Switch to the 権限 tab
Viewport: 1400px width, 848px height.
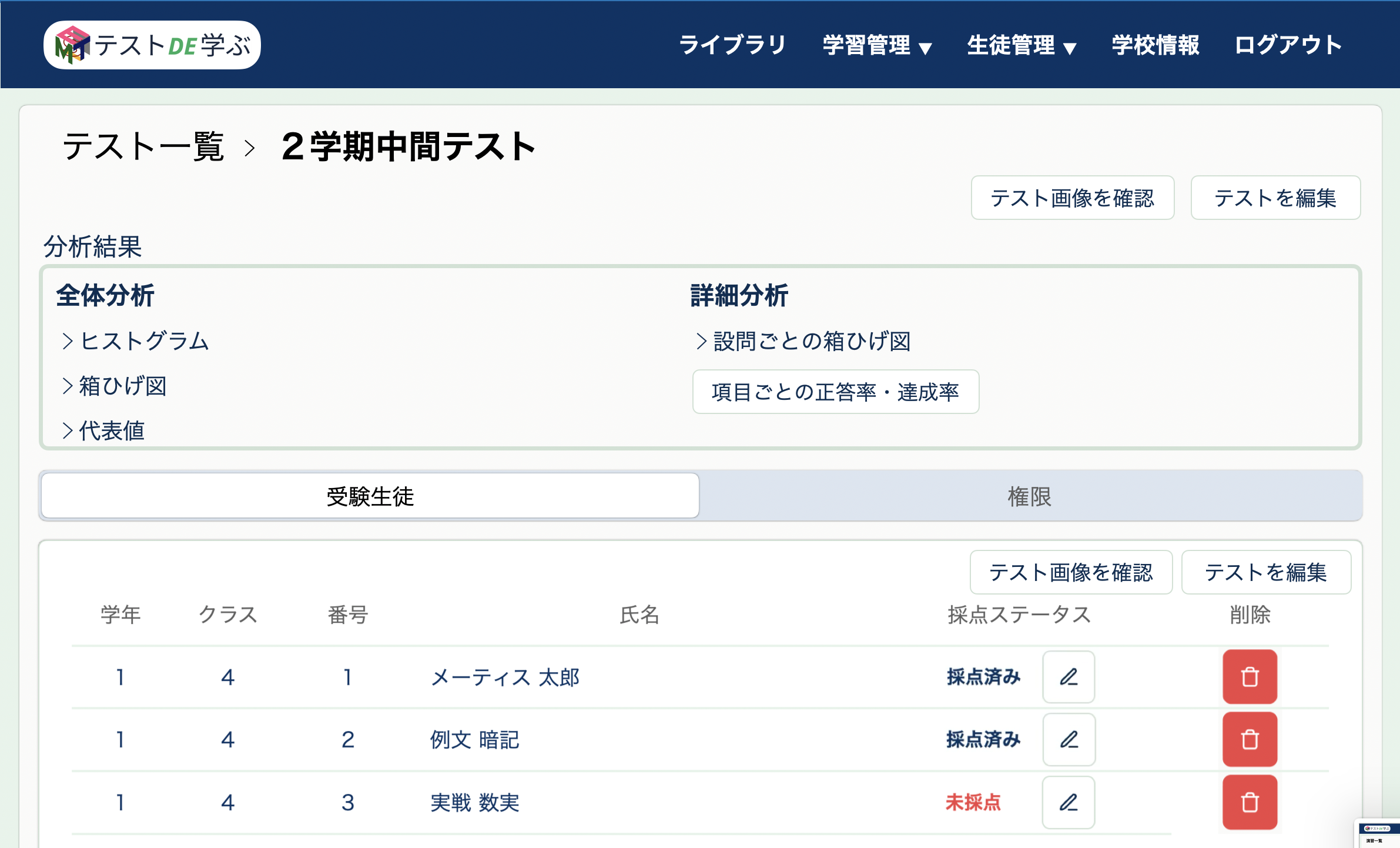[1029, 496]
